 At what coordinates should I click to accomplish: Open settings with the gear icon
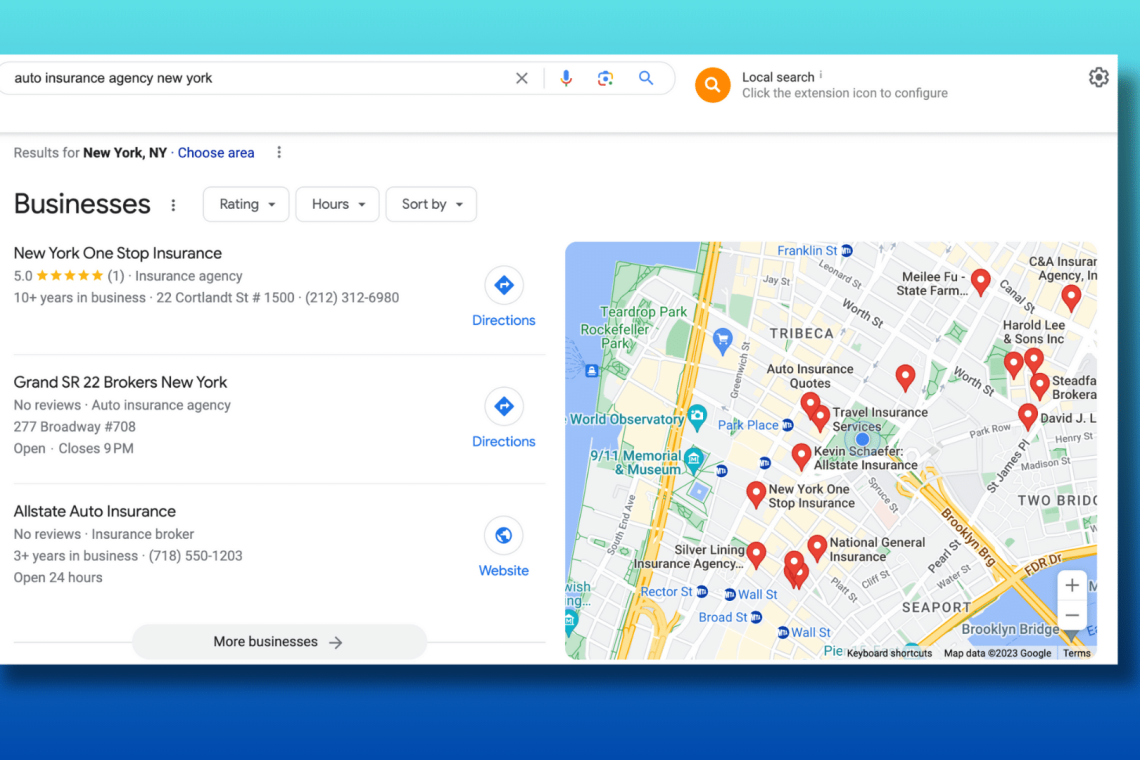pos(1098,77)
